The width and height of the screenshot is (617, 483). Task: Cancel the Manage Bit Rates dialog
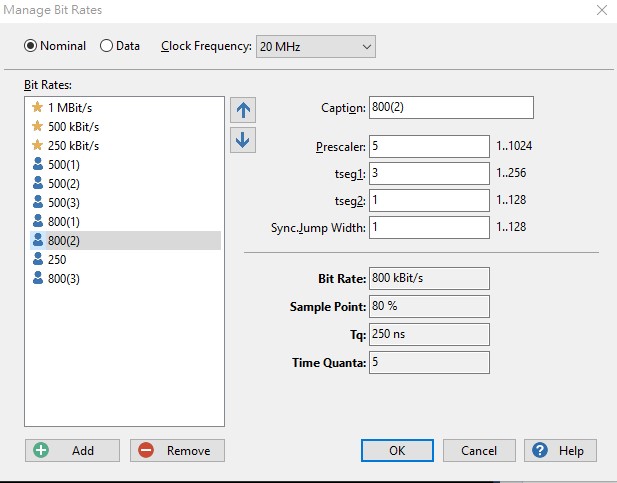[x=479, y=450]
